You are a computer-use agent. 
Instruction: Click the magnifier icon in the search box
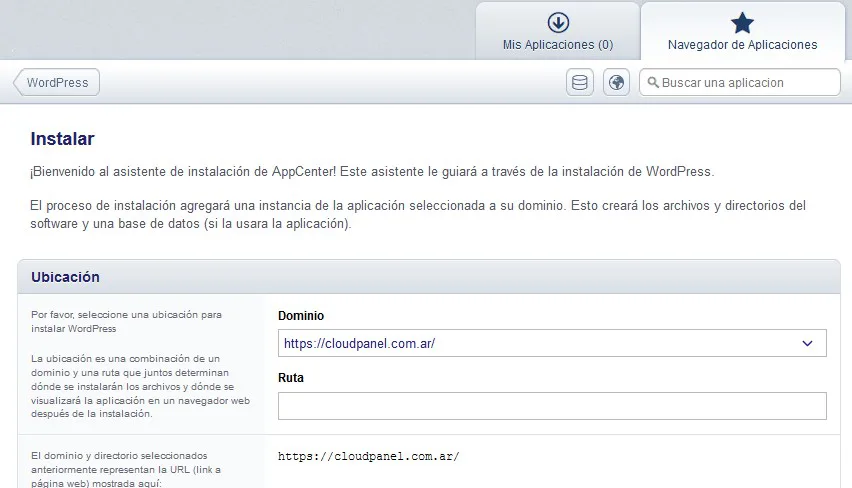tap(652, 83)
